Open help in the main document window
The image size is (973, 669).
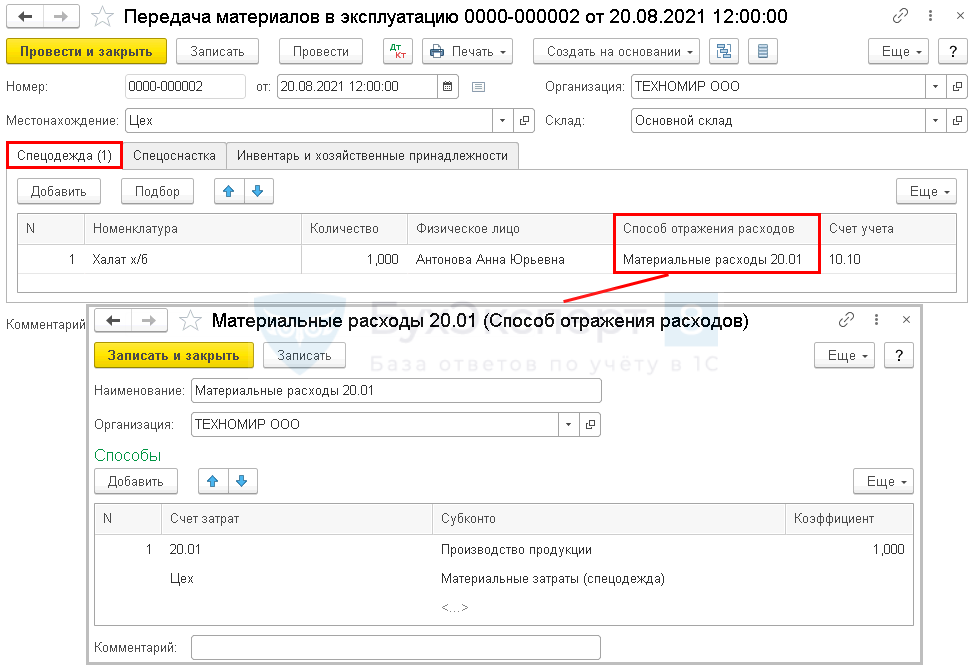[x=953, y=52]
